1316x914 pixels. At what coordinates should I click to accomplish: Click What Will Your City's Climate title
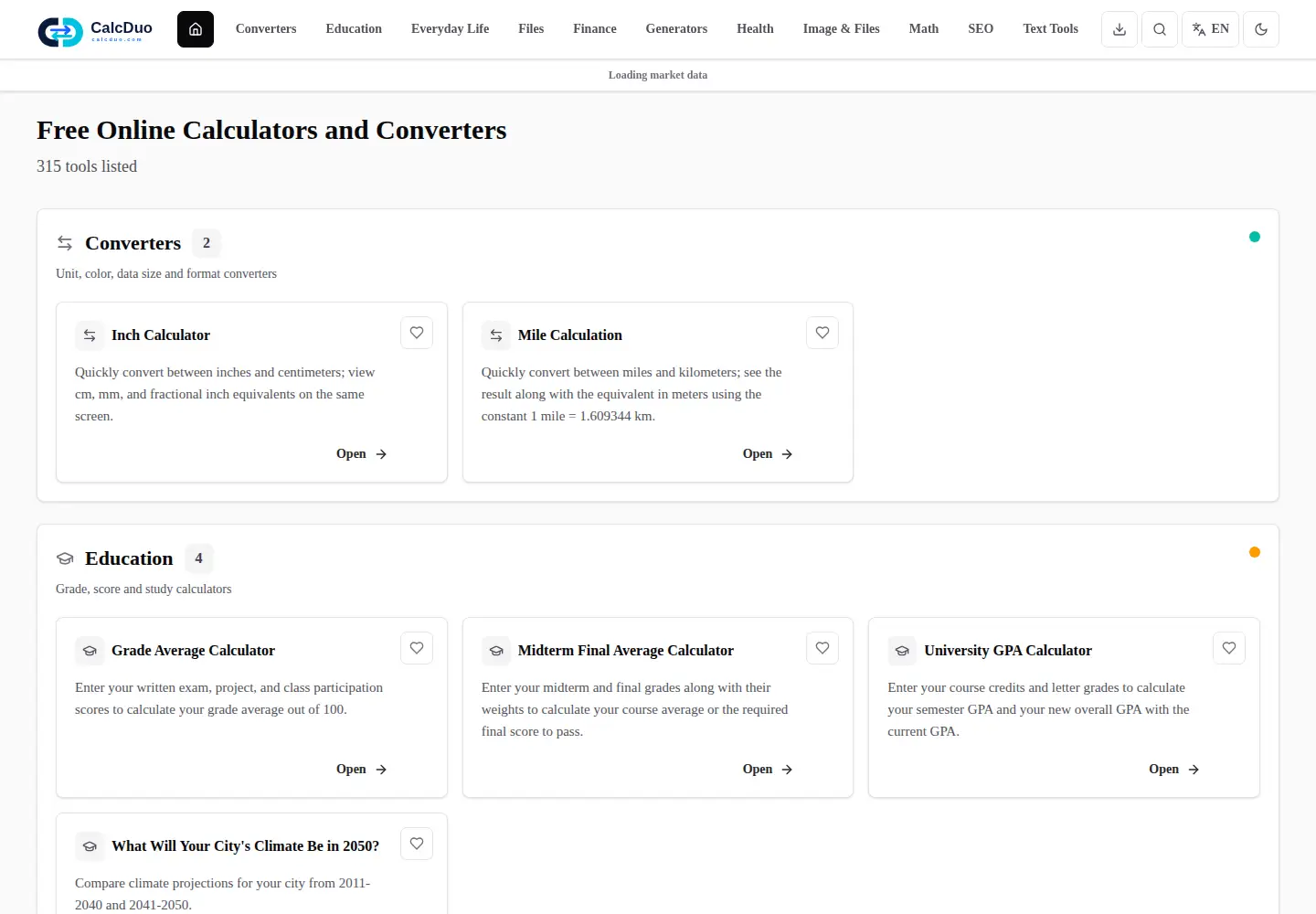pos(245,846)
